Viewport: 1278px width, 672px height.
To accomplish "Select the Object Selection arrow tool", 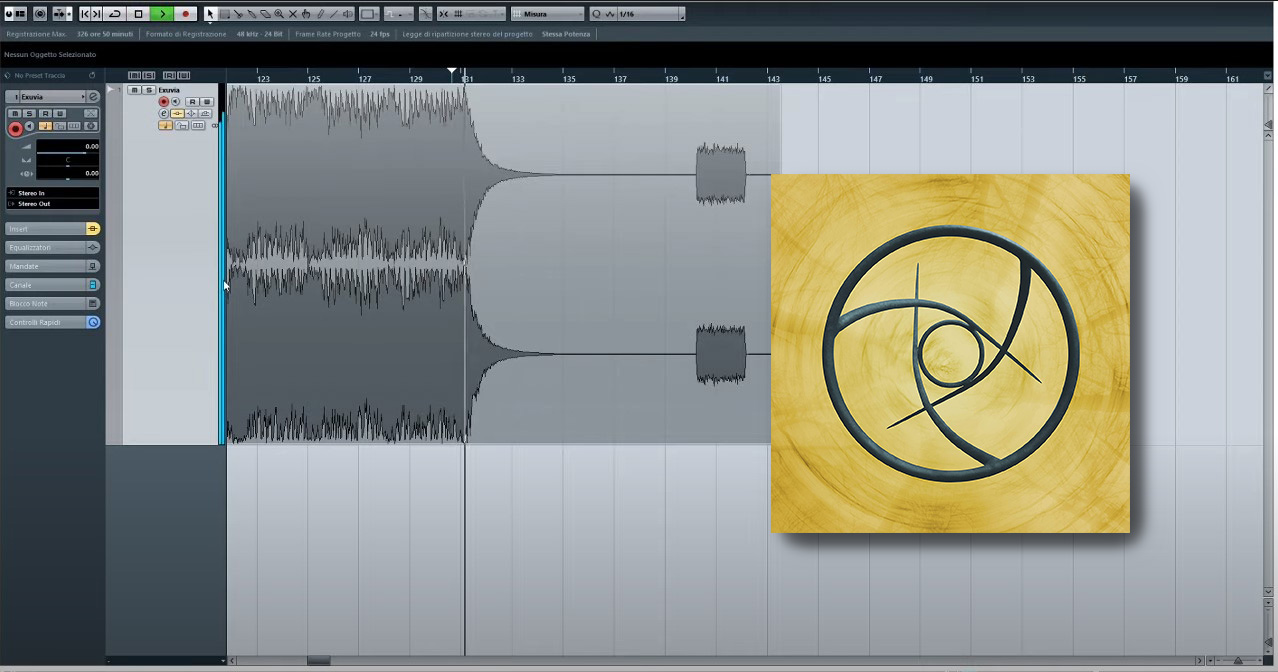I will [x=210, y=14].
